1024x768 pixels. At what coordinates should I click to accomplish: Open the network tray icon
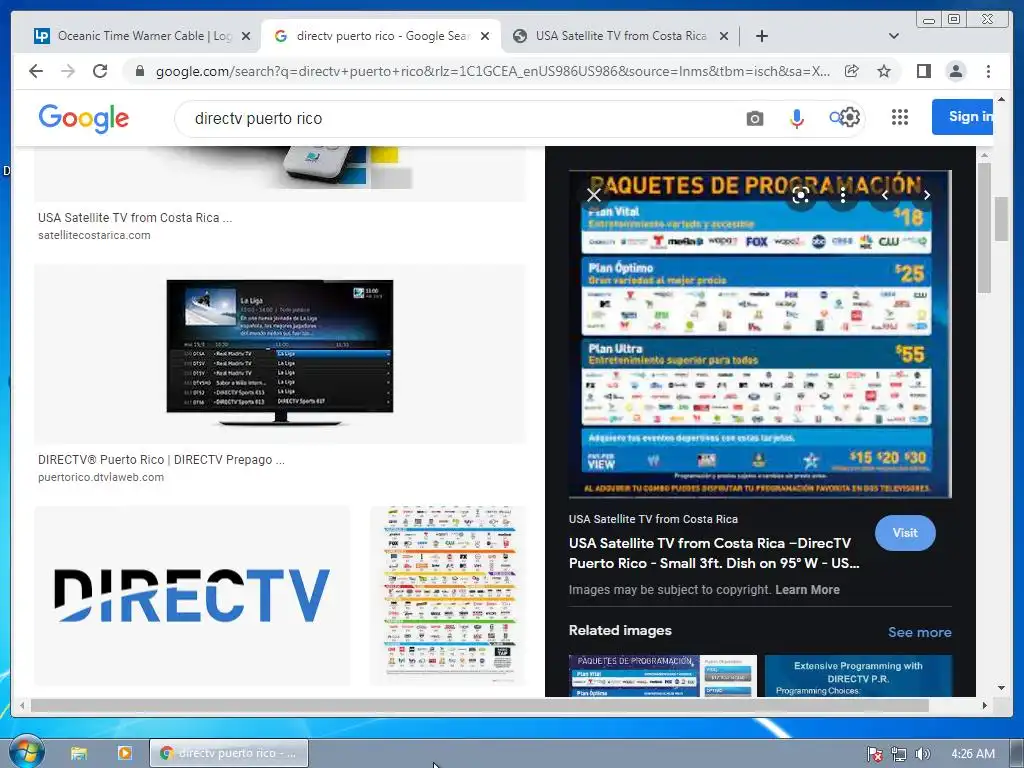(899, 754)
